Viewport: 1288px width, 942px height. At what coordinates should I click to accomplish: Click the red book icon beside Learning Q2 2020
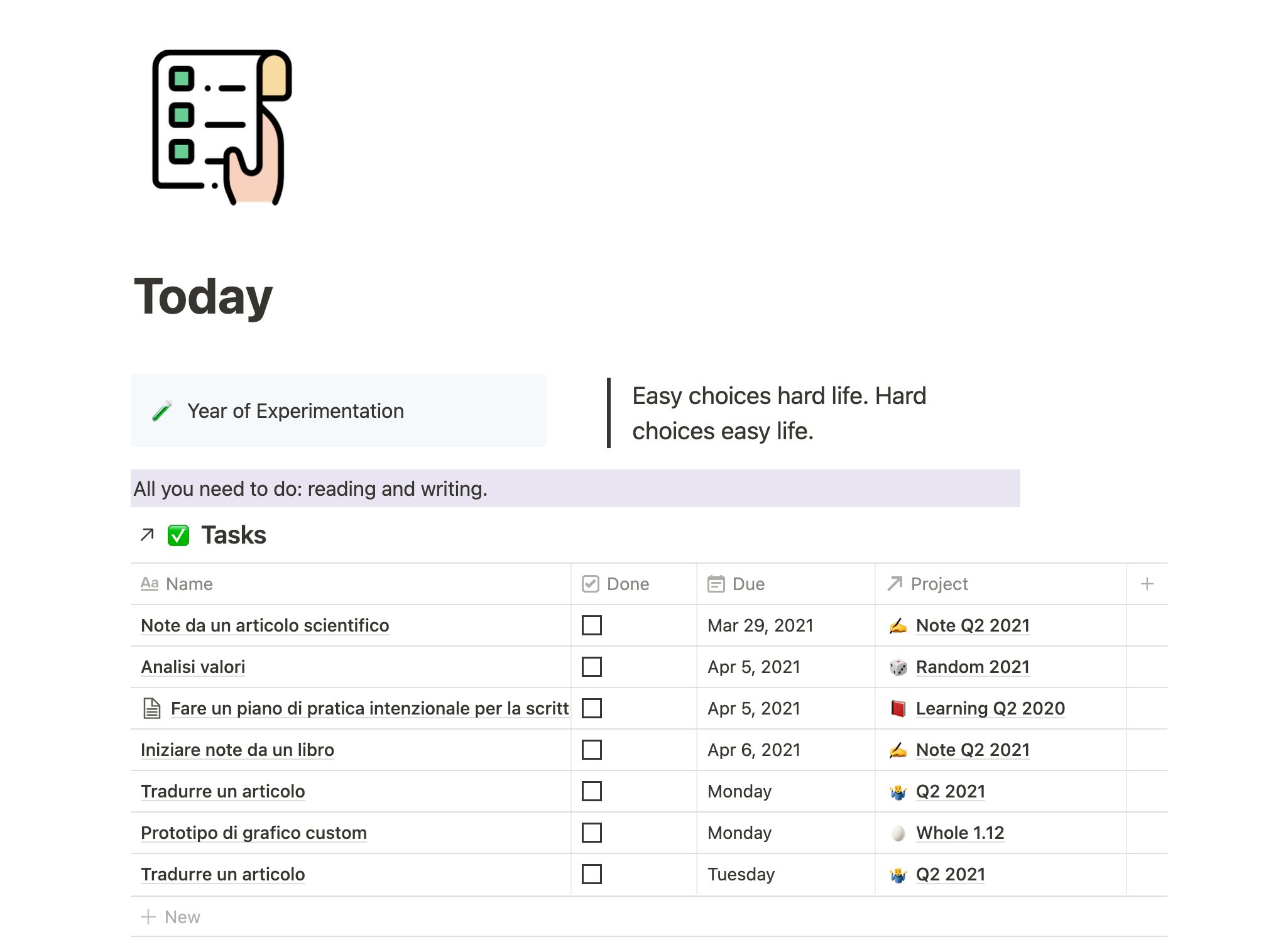click(898, 708)
